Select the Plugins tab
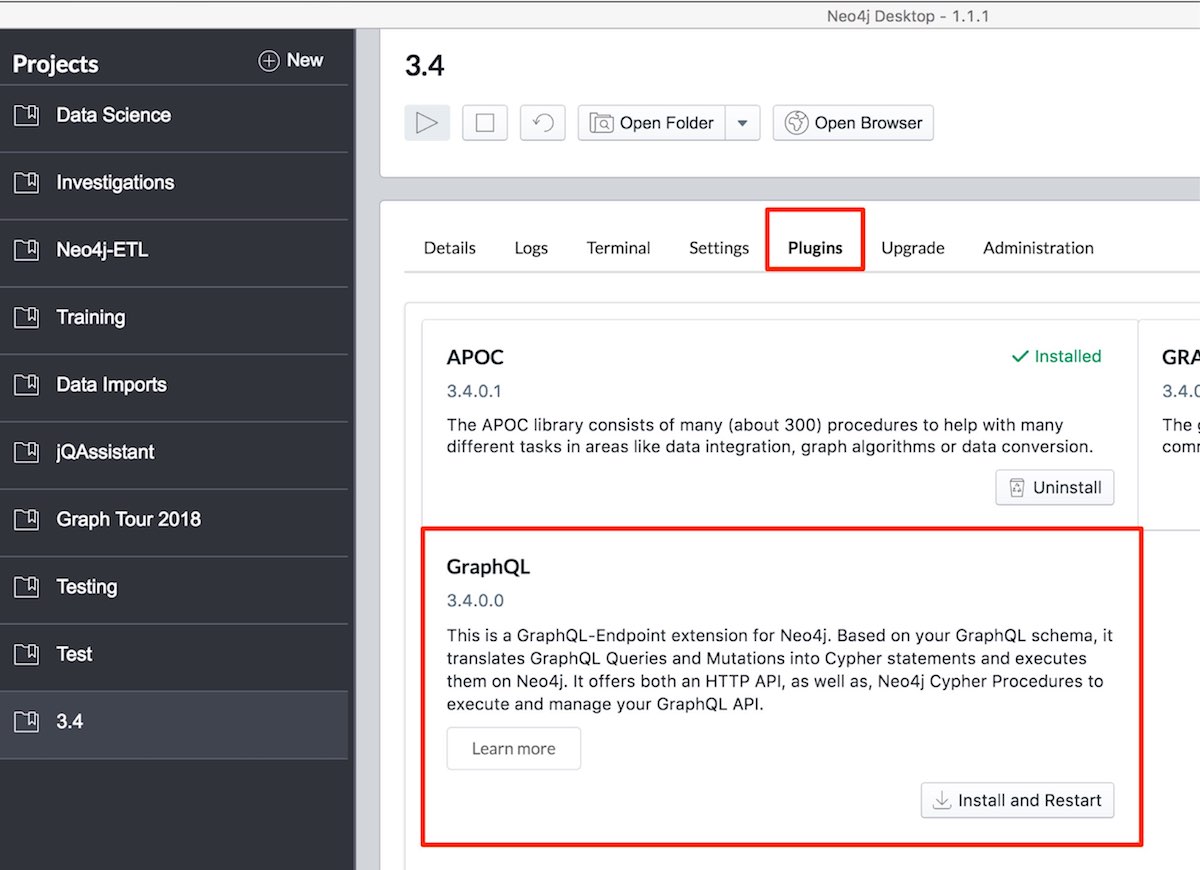The width and height of the screenshot is (1200, 870). [x=815, y=248]
